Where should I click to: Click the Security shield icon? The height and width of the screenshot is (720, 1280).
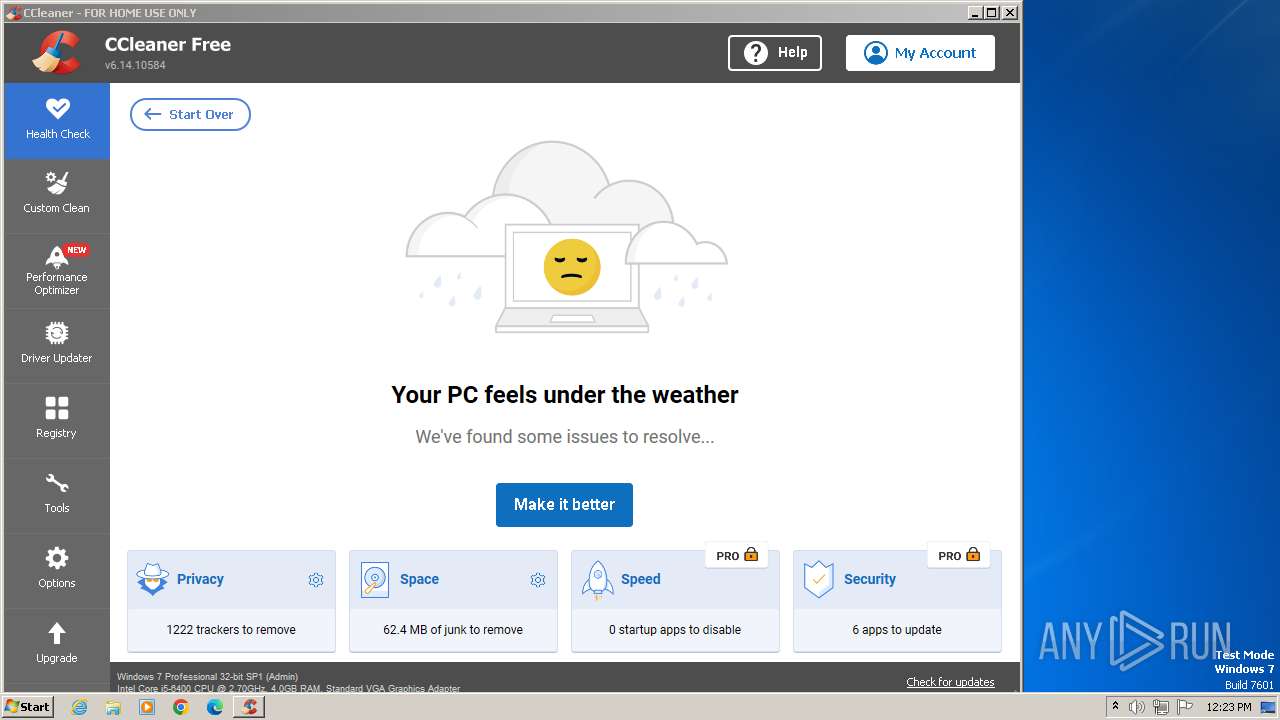(819, 579)
